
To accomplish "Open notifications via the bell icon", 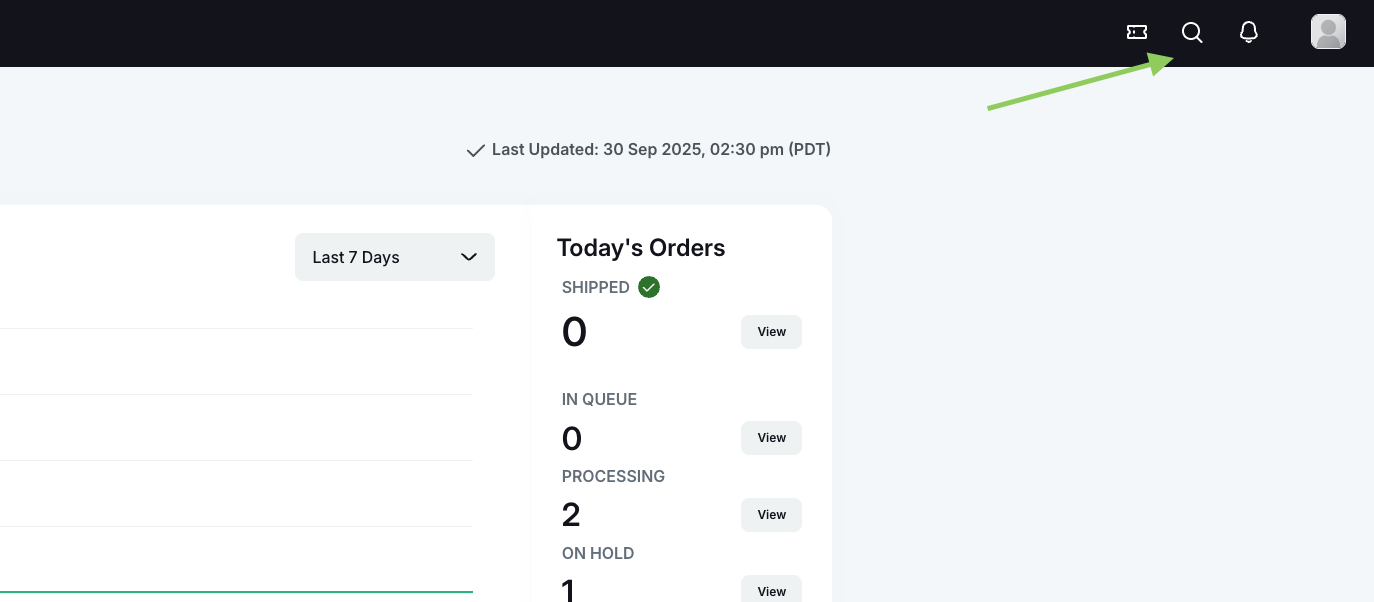I will coord(1248,32).
